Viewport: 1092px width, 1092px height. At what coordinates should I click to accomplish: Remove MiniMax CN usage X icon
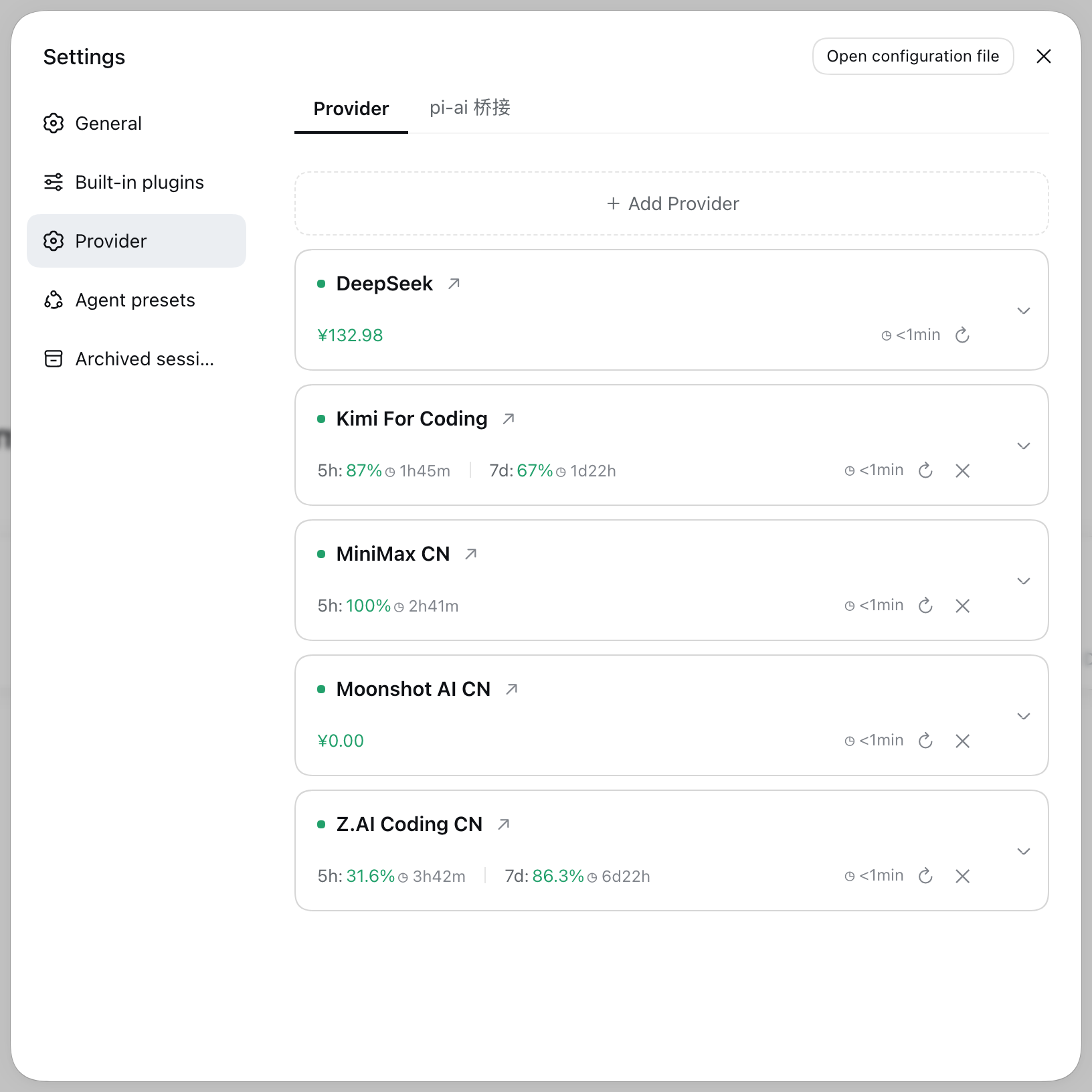click(x=962, y=606)
